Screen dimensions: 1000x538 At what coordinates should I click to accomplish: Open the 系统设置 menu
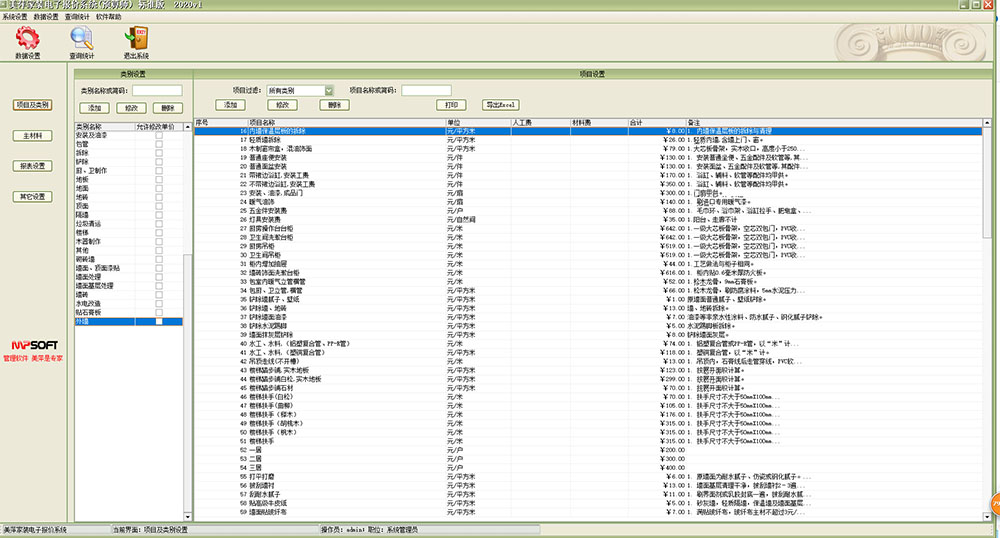coord(15,17)
